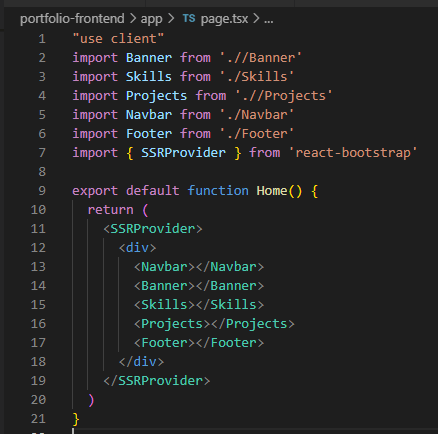
Task: Click the <Skills> opening tag on line 15
Action: click(164, 305)
